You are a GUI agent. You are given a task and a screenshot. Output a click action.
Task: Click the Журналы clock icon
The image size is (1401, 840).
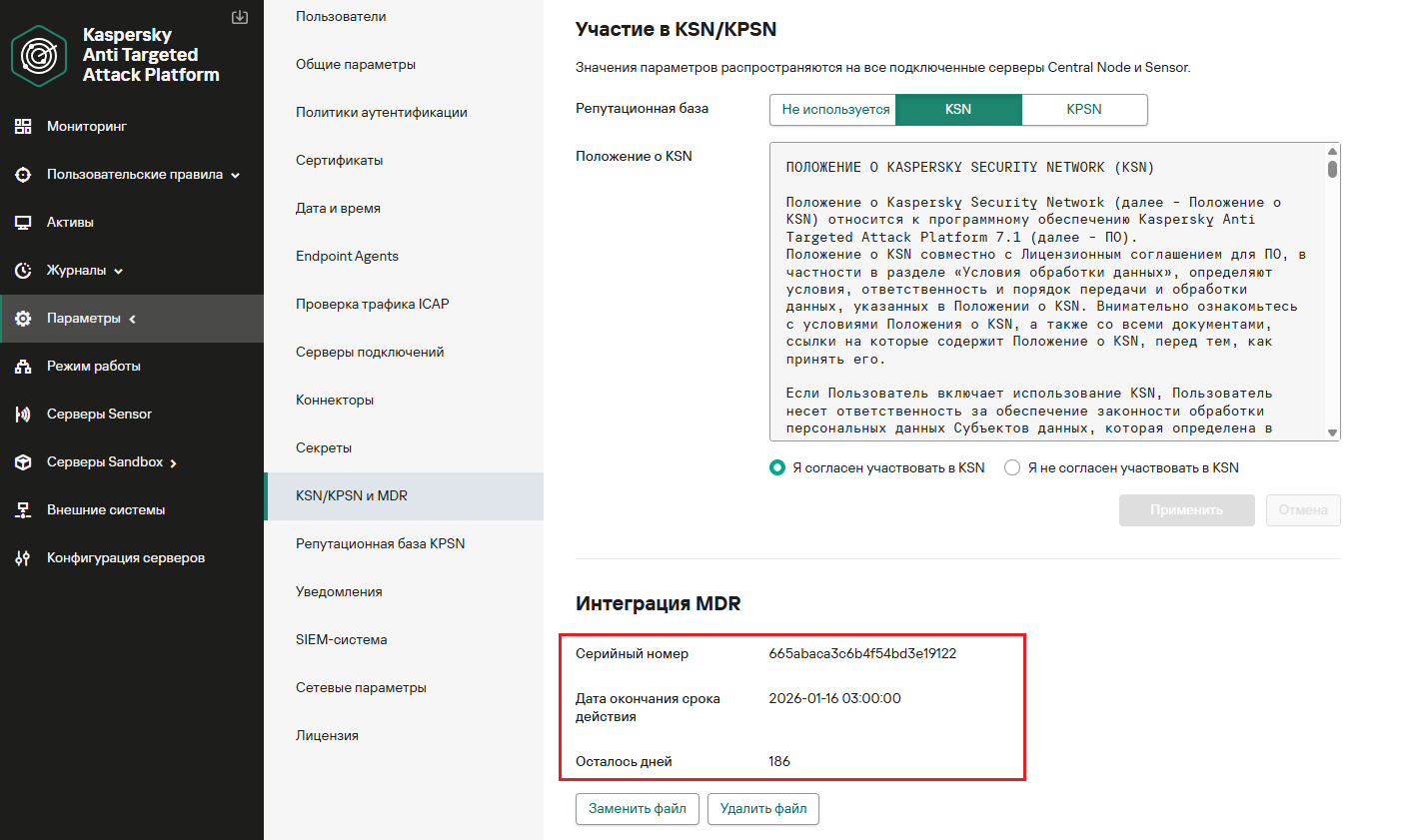coord(23,271)
